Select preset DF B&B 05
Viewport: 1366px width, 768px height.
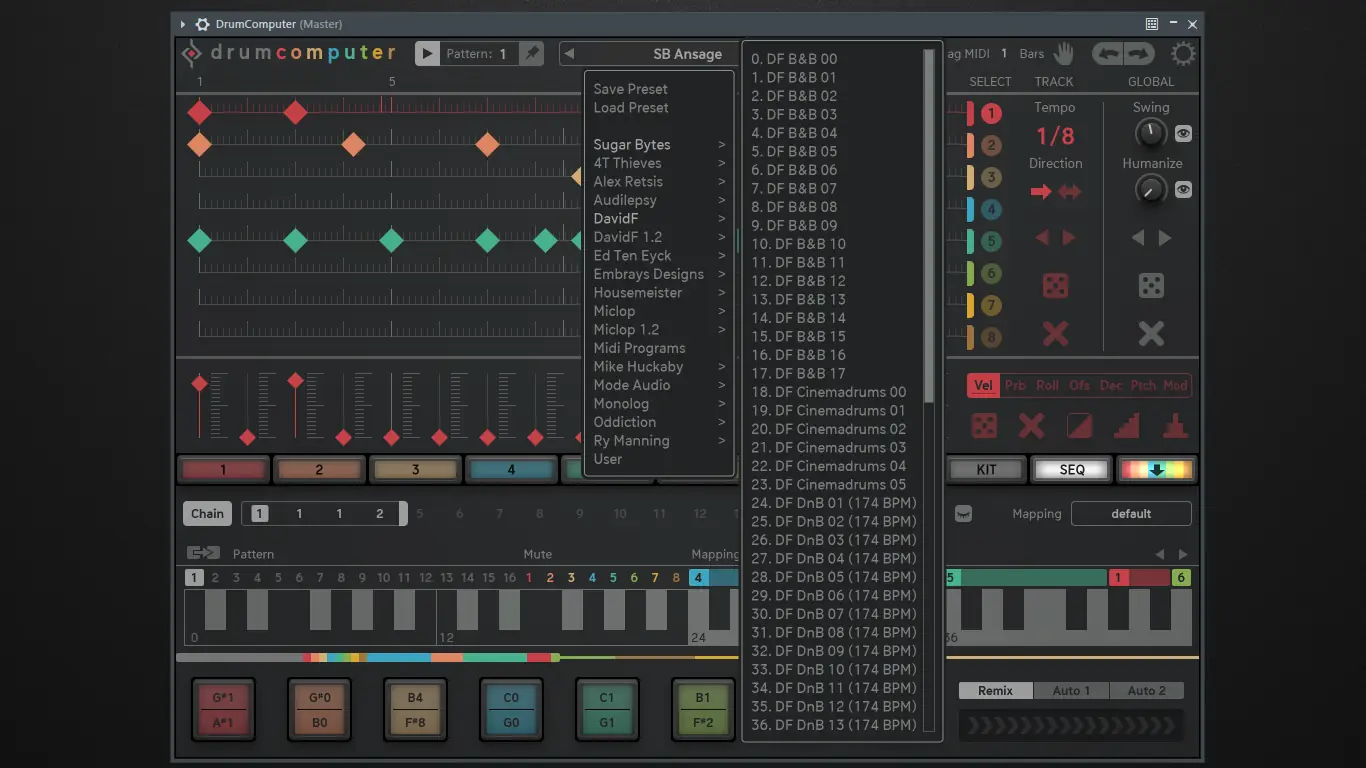pyautogui.click(x=794, y=152)
